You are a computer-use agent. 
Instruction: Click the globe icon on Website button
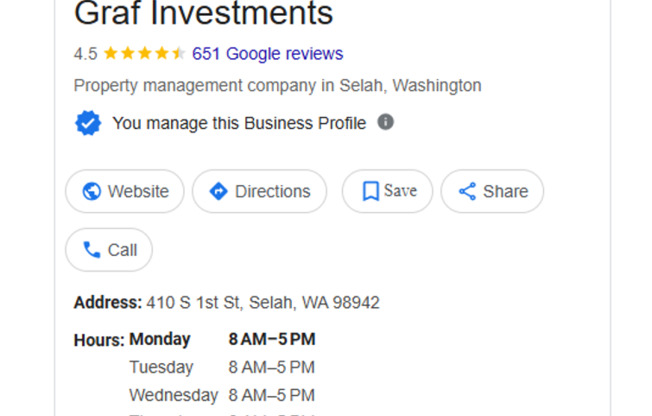pos(91,192)
